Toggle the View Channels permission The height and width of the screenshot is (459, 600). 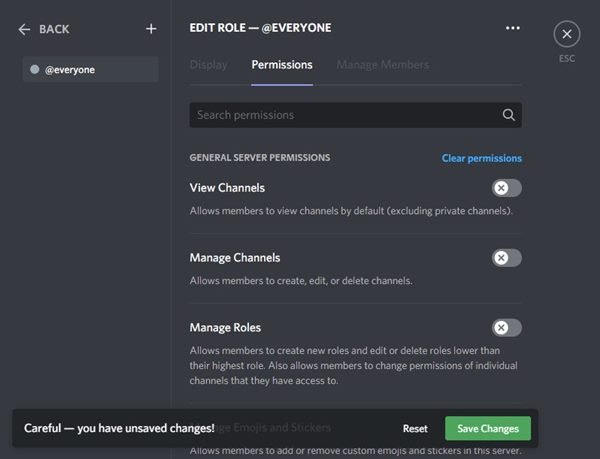(507, 188)
